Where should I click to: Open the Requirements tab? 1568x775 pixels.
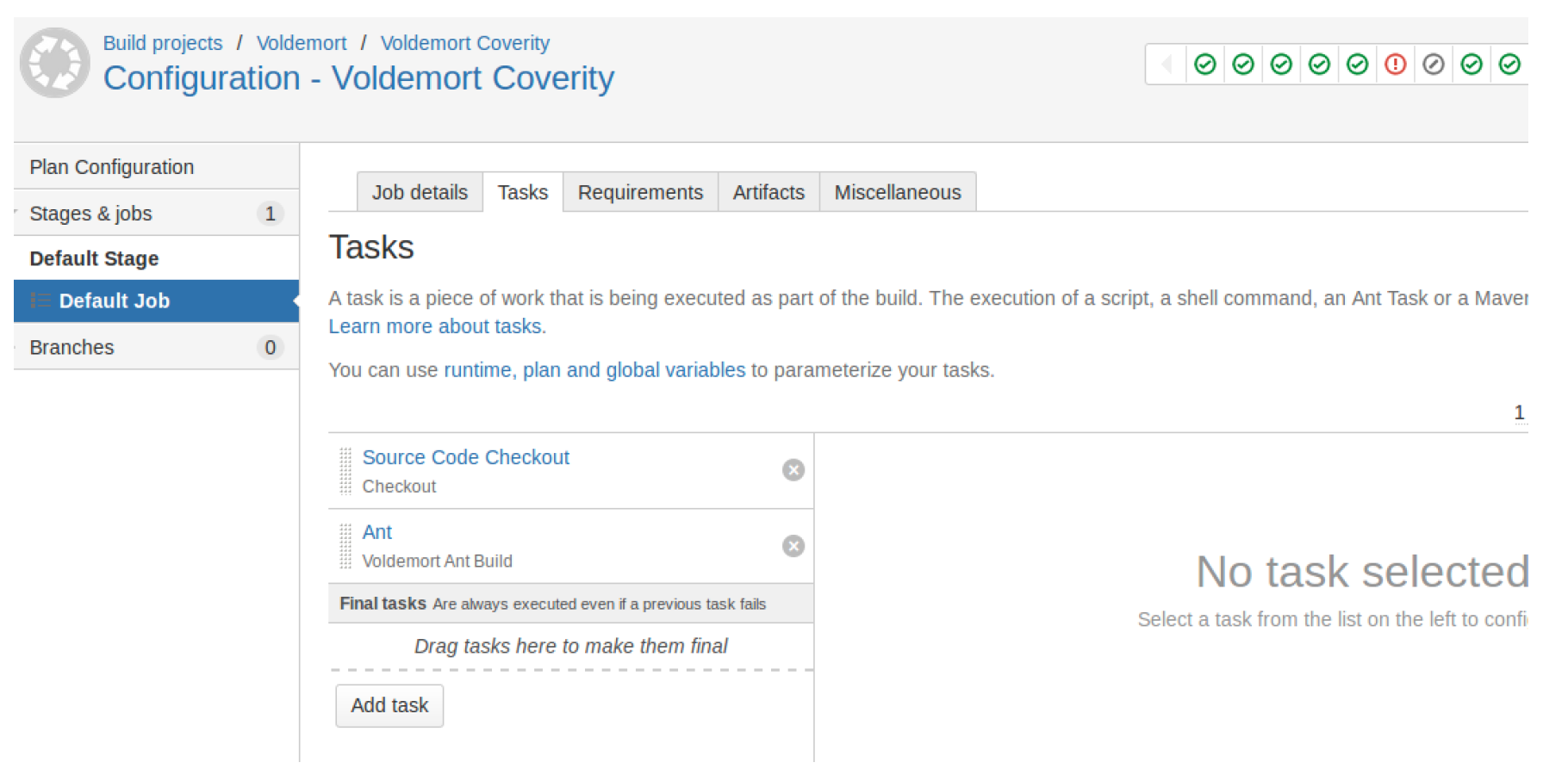[640, 192]
